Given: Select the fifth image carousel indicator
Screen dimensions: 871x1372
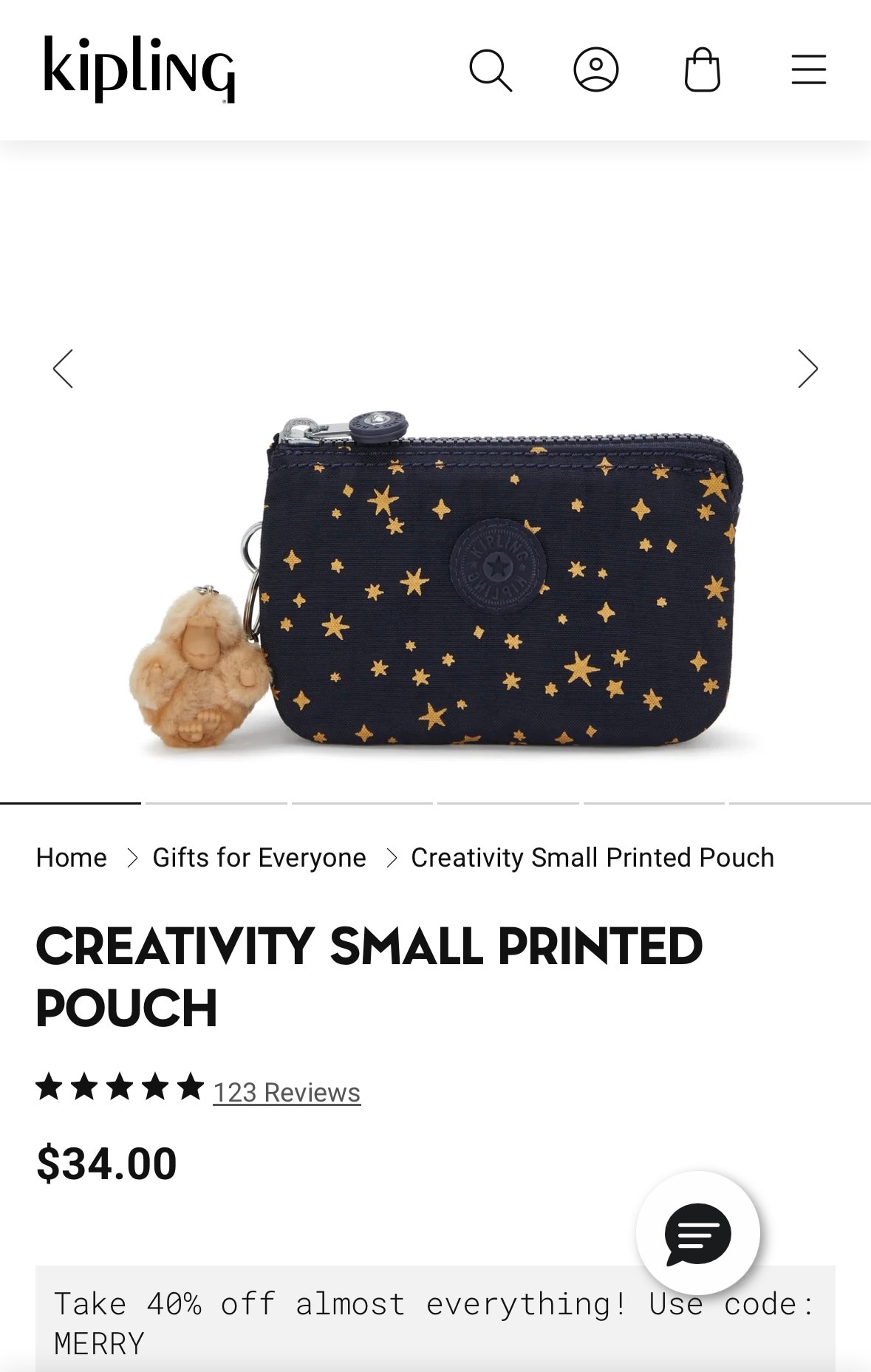Looking at the screenshot, I should pyautogui.click(x=654, y=803).
